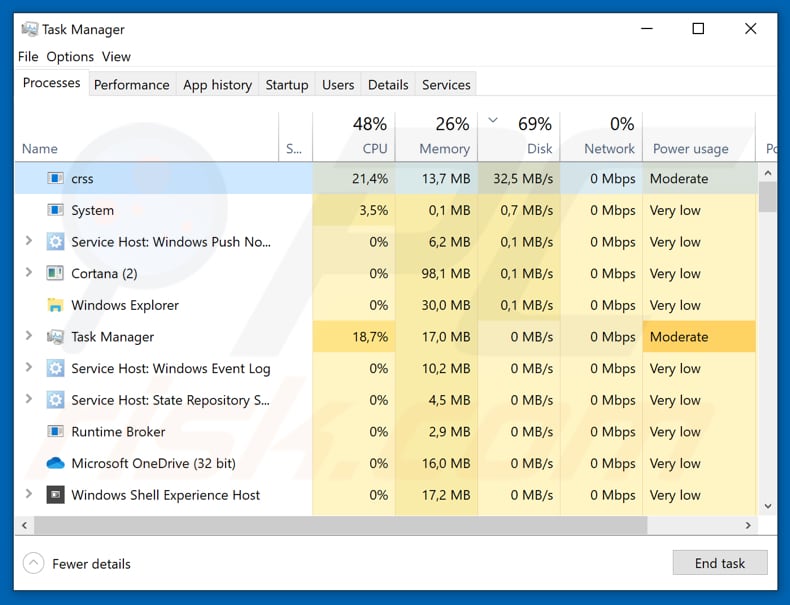This screenshot has height=605, width=790.
Task: Click the Windows Shell Experience Host icon
Action: tap(55, 495)
